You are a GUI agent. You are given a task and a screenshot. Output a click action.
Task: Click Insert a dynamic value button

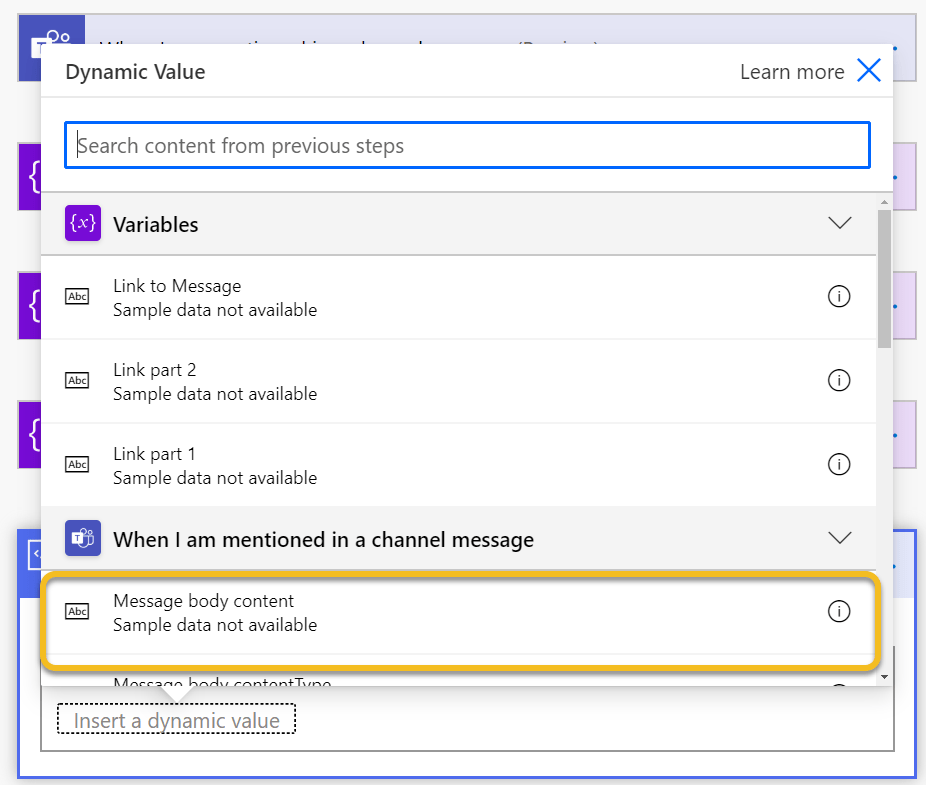click(177, 721)
